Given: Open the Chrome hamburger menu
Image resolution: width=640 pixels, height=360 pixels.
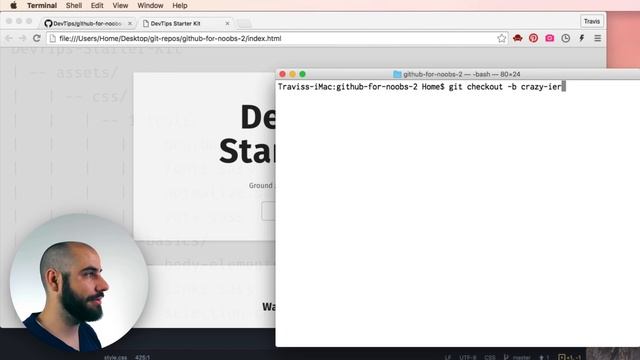Looking at the screenshot, I should (598, 38).
